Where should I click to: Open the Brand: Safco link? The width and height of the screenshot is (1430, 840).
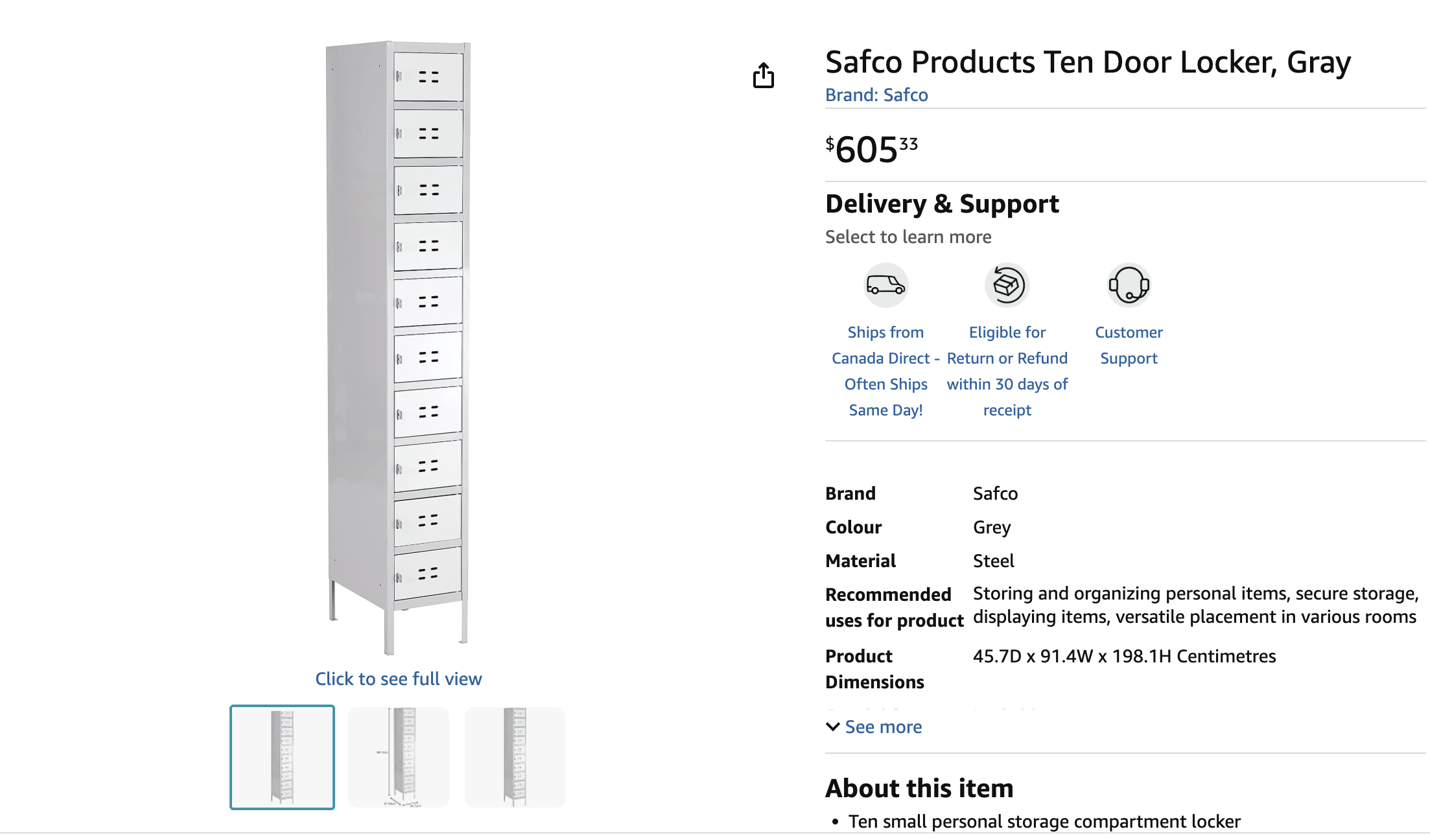876,95
